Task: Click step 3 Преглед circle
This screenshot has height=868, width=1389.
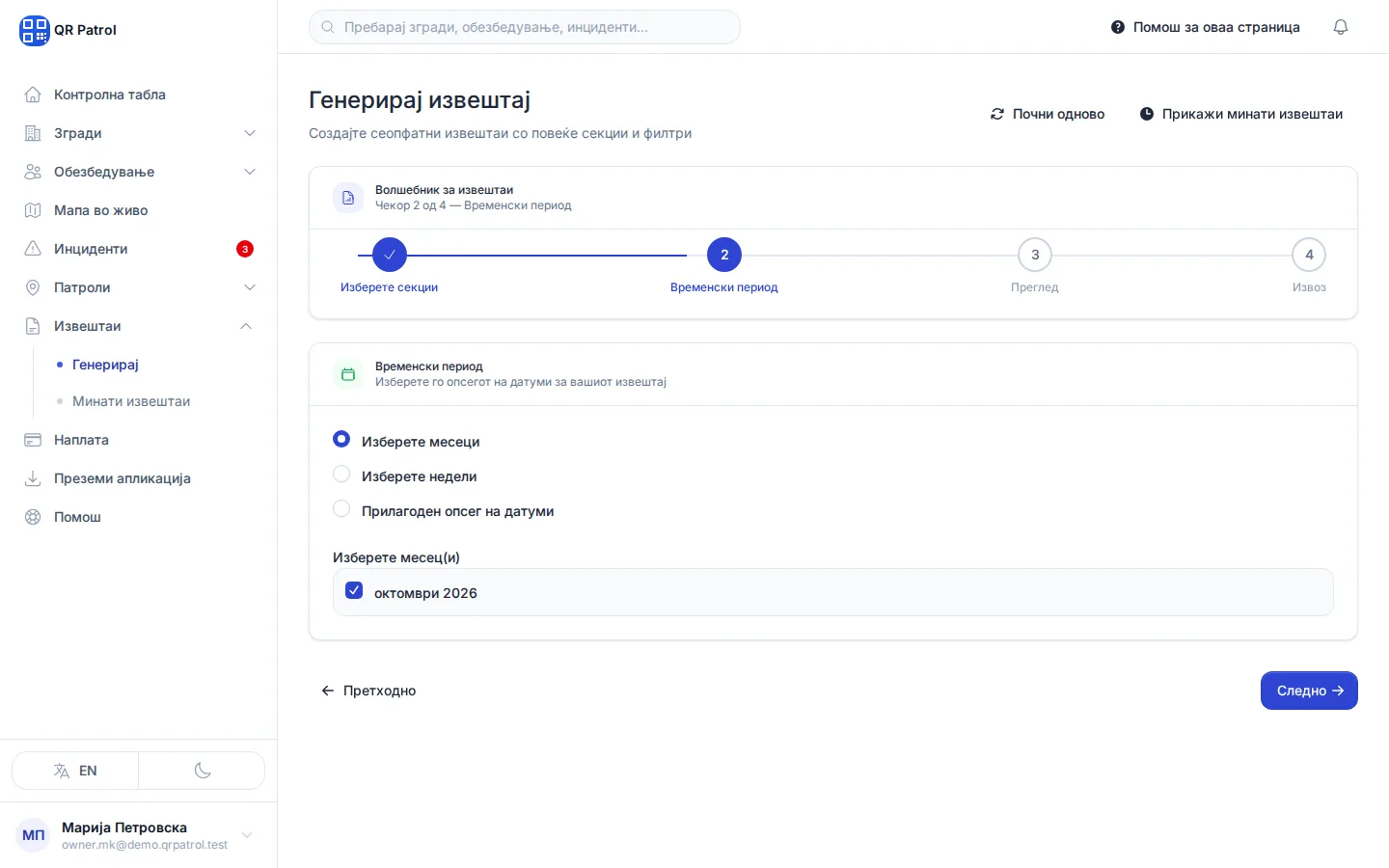Action: click(x=1035, y=255)
